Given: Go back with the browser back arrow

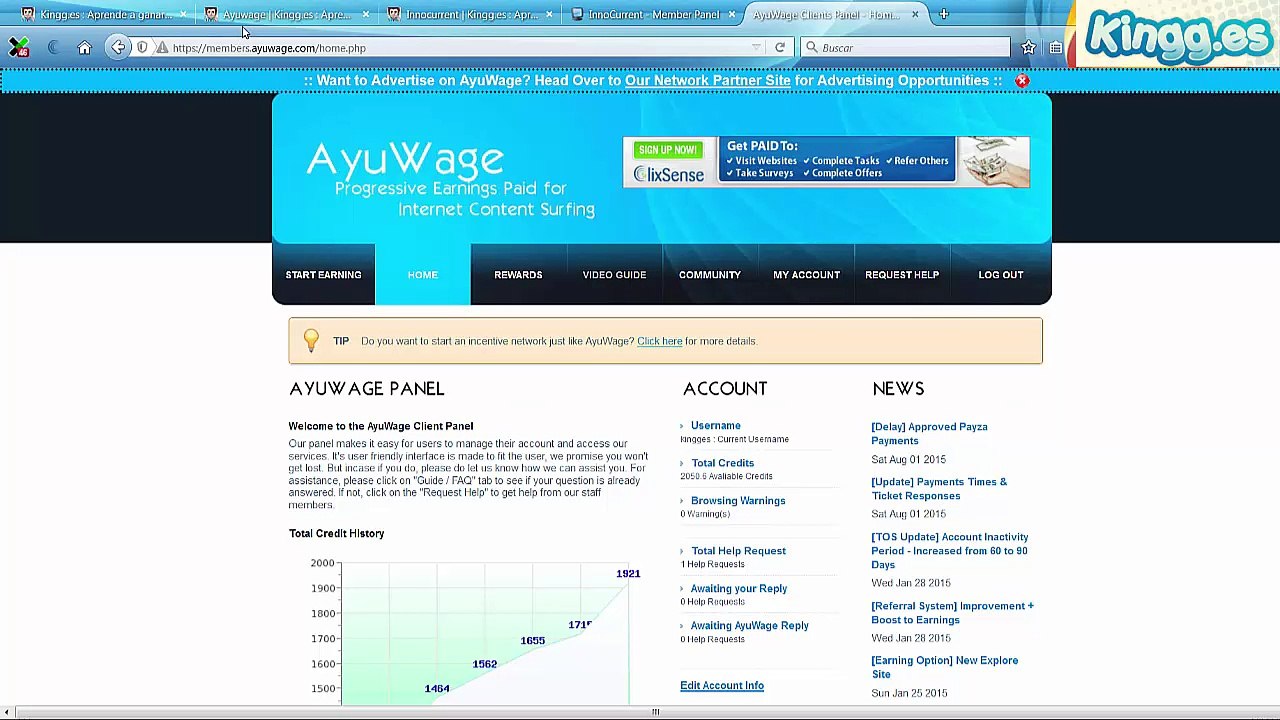Looking at the screenshot, I should click(118, 48).
